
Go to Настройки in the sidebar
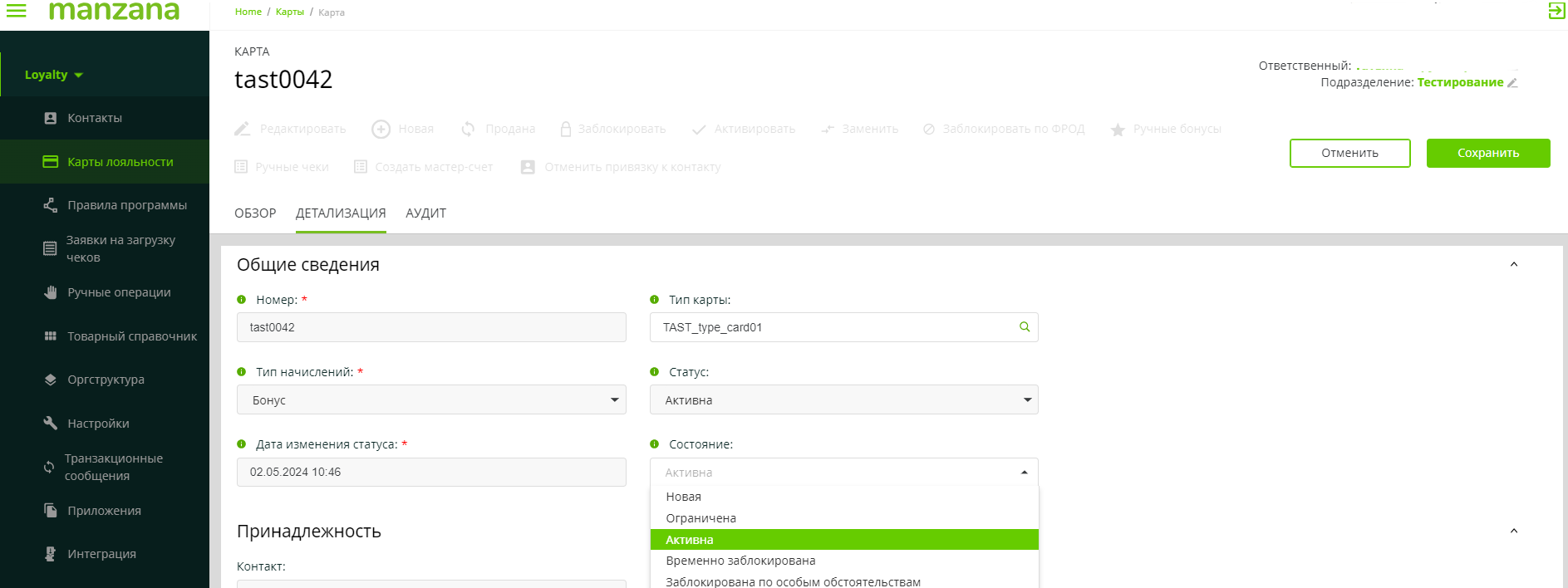tap(98, 424)
